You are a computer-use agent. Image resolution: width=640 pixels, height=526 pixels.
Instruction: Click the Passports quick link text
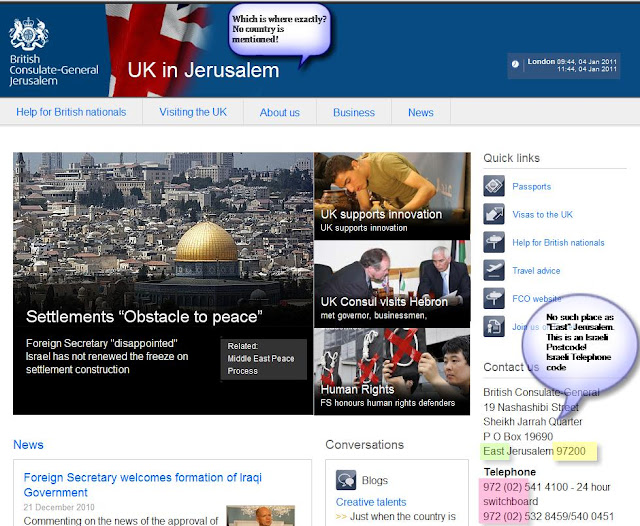531,186
